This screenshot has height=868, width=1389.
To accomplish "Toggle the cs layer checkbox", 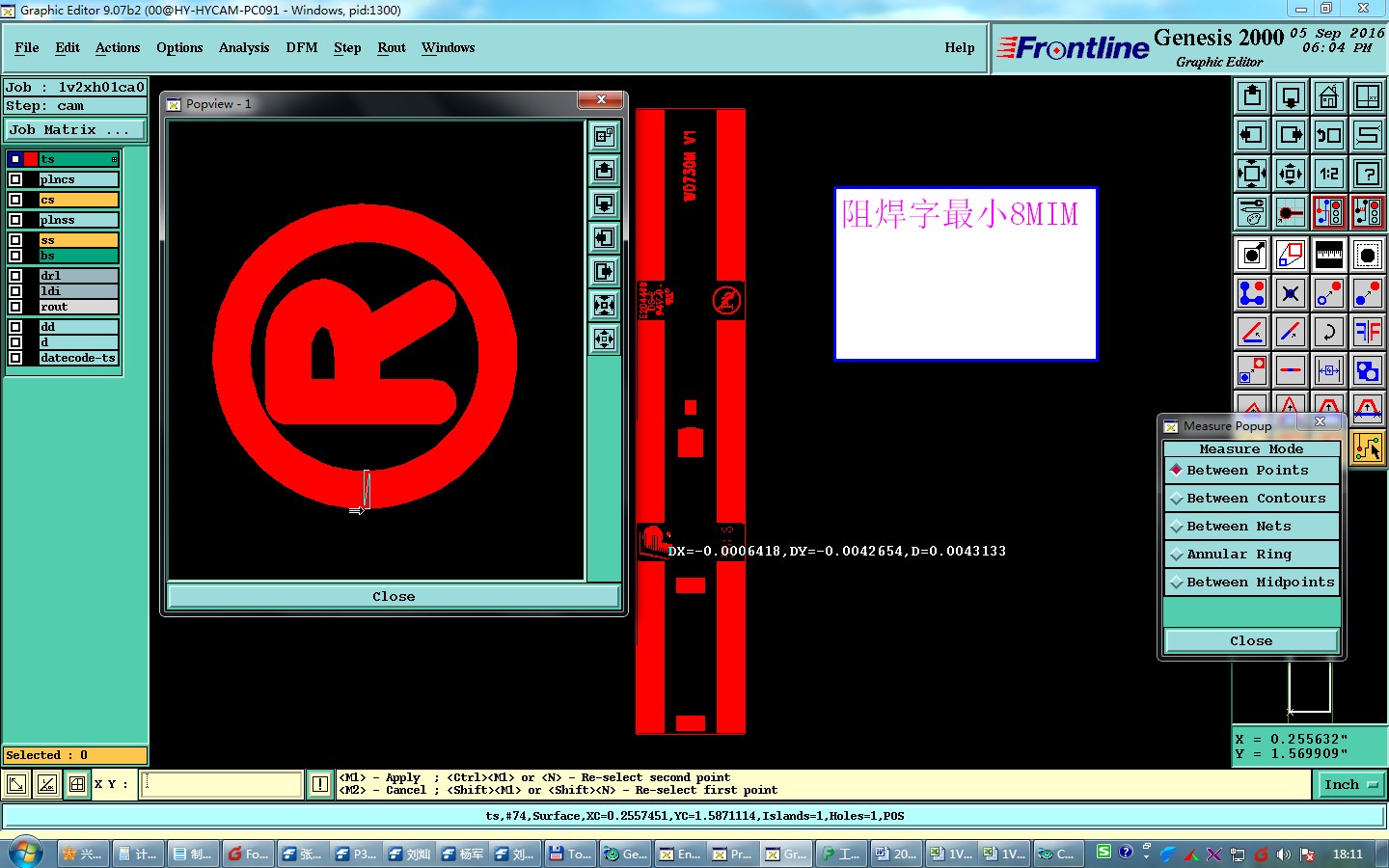I will point(15,200).
